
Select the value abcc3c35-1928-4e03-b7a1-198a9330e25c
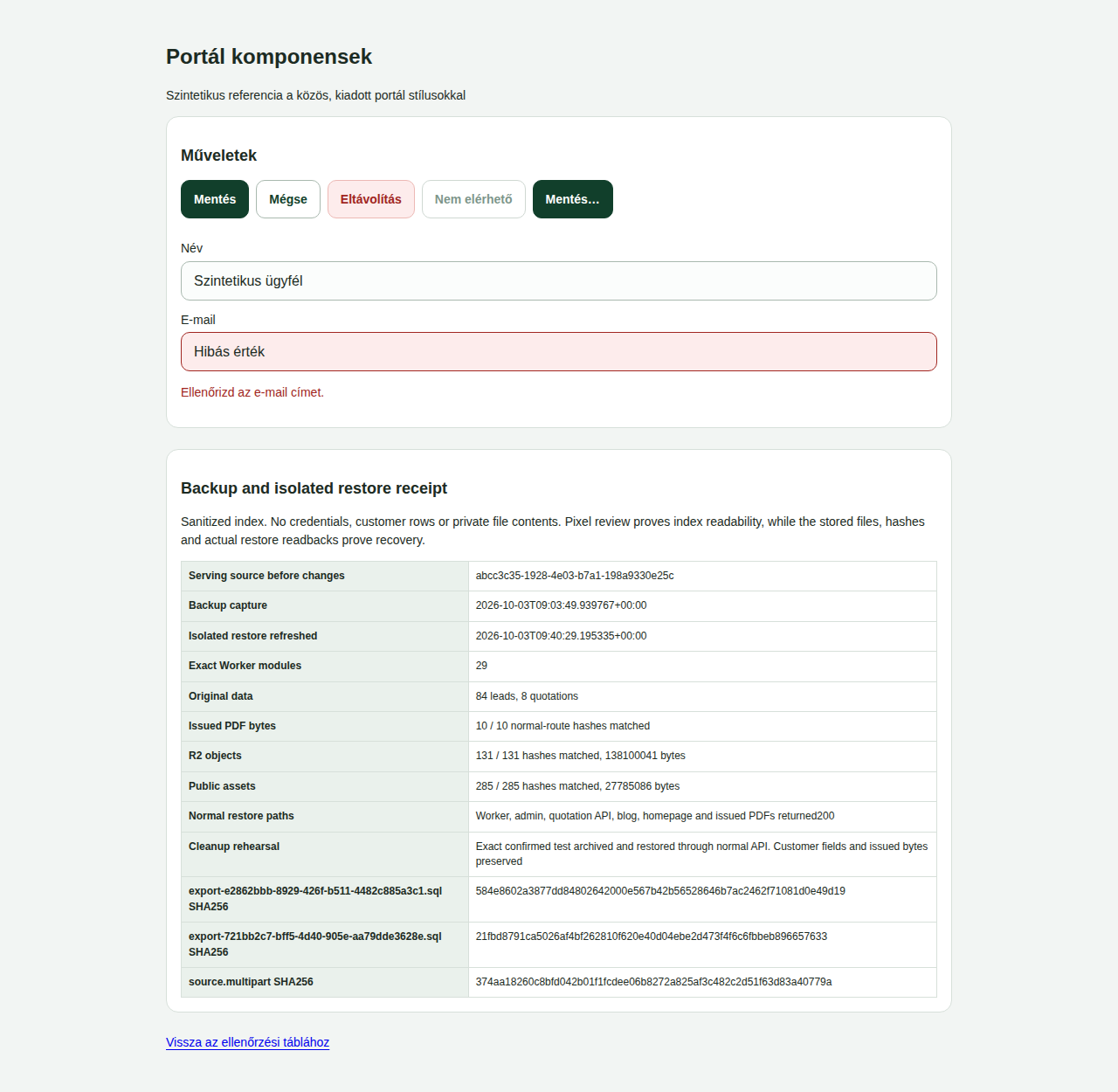[575, 576]
